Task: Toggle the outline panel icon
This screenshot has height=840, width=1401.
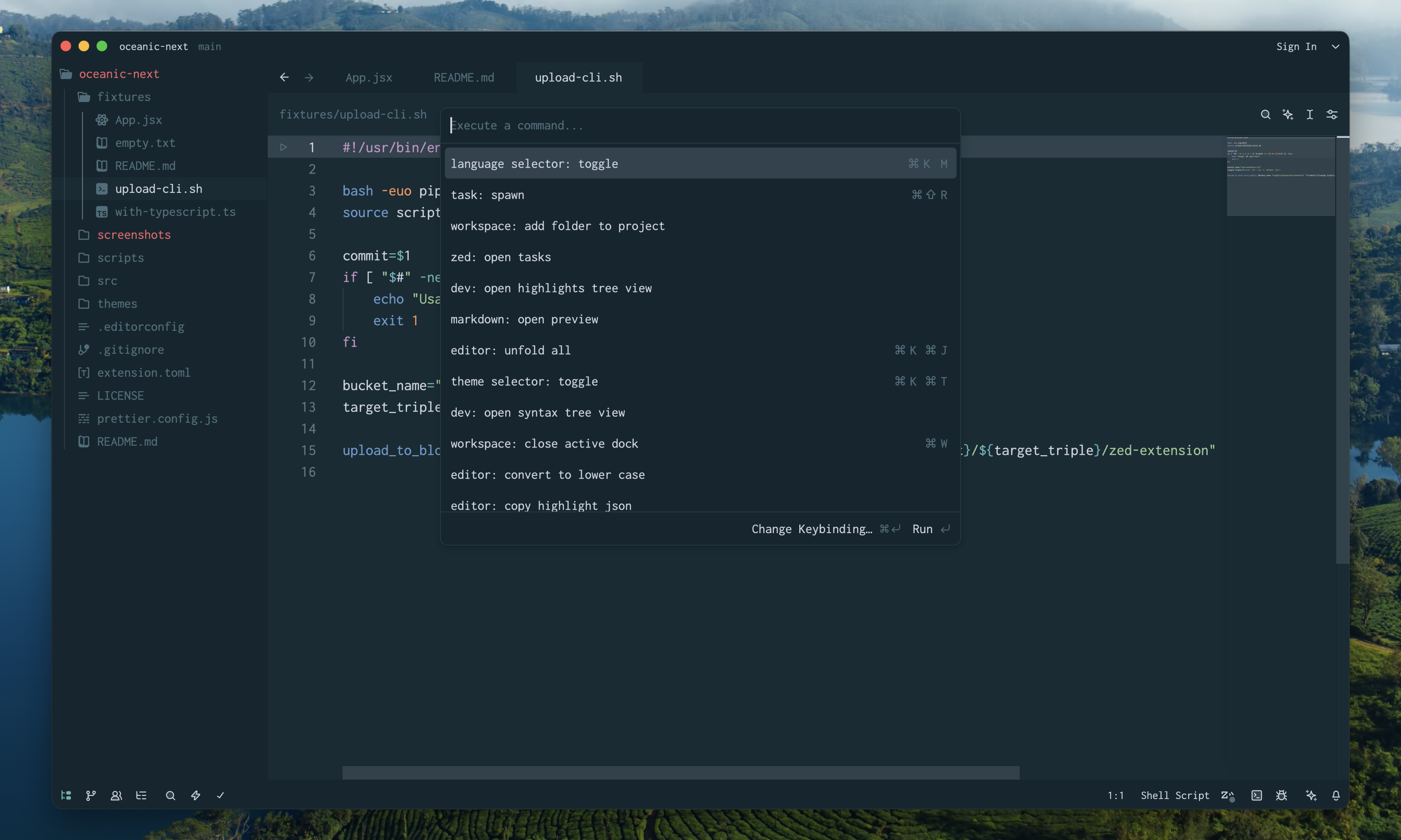Action: pyautogui.click(x=142, y=795)
